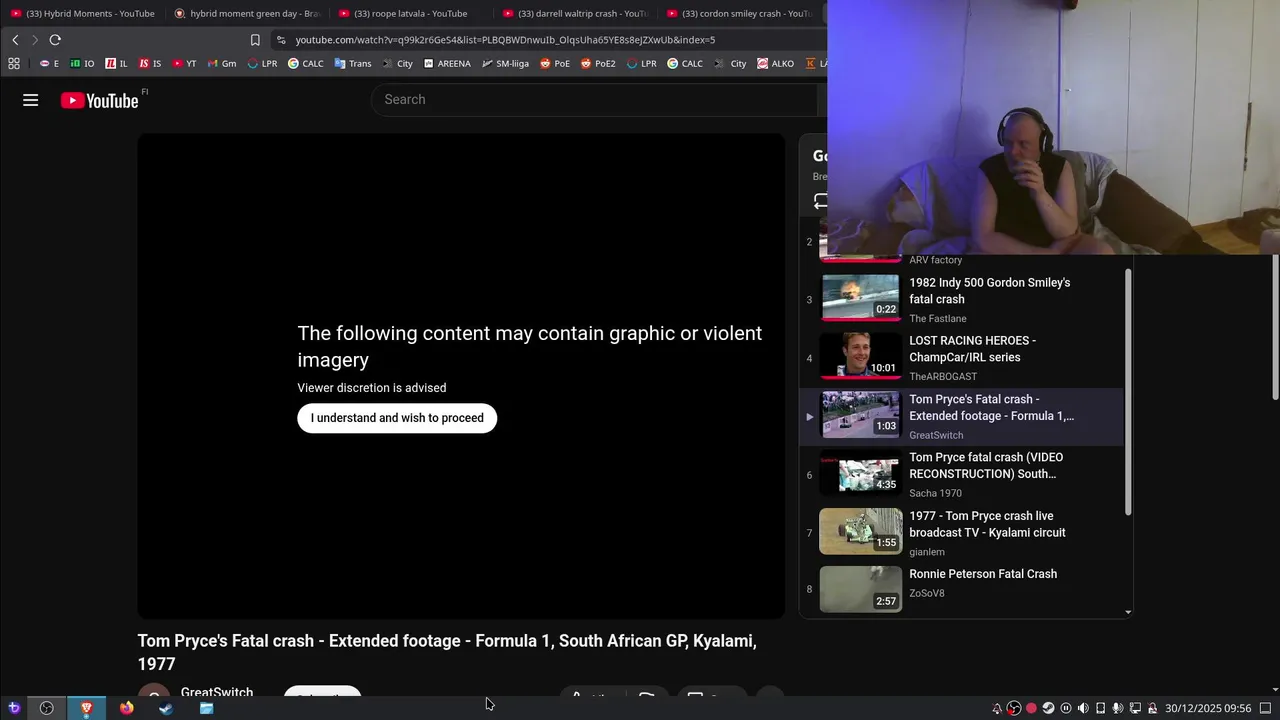
Task: Open the Trans bookmark
Action: click(352, 63)
